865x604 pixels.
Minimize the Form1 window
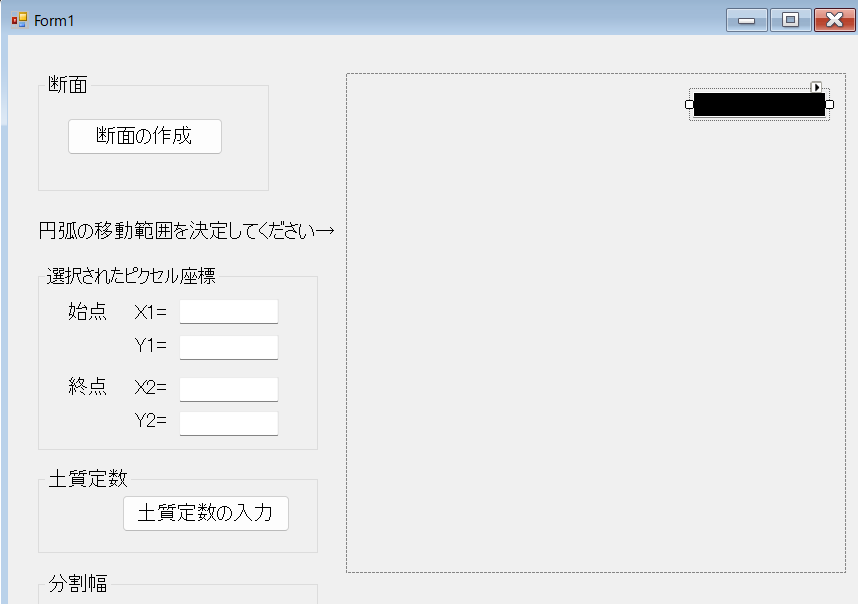(745, 20)
